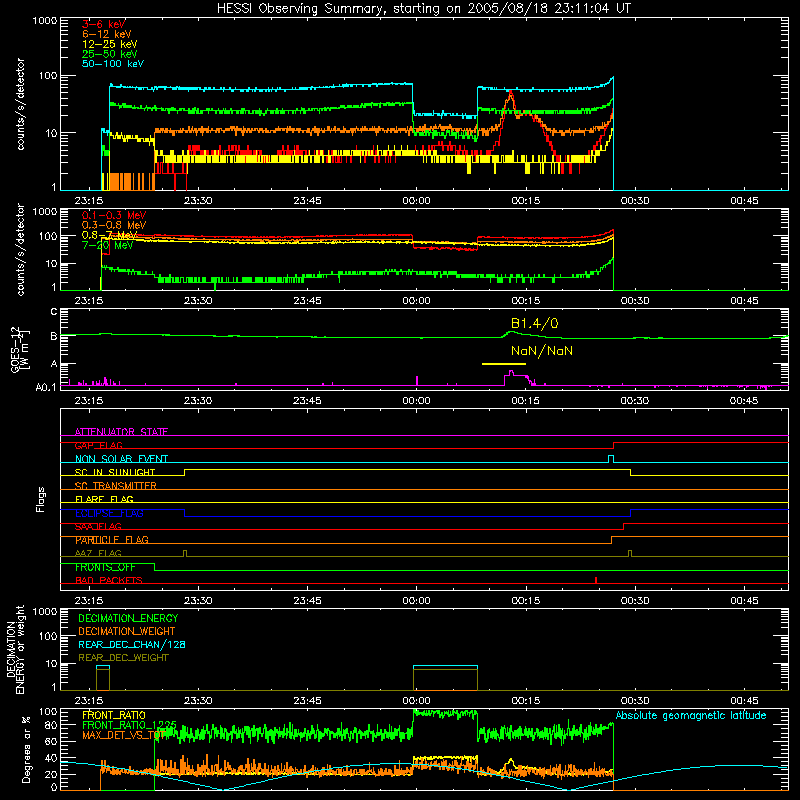Image resolution: width=800 pixels, height=800 pixels.
Task: Click the REAR_DEC_CHAN/128 legend label
Action: coord(132,645)
